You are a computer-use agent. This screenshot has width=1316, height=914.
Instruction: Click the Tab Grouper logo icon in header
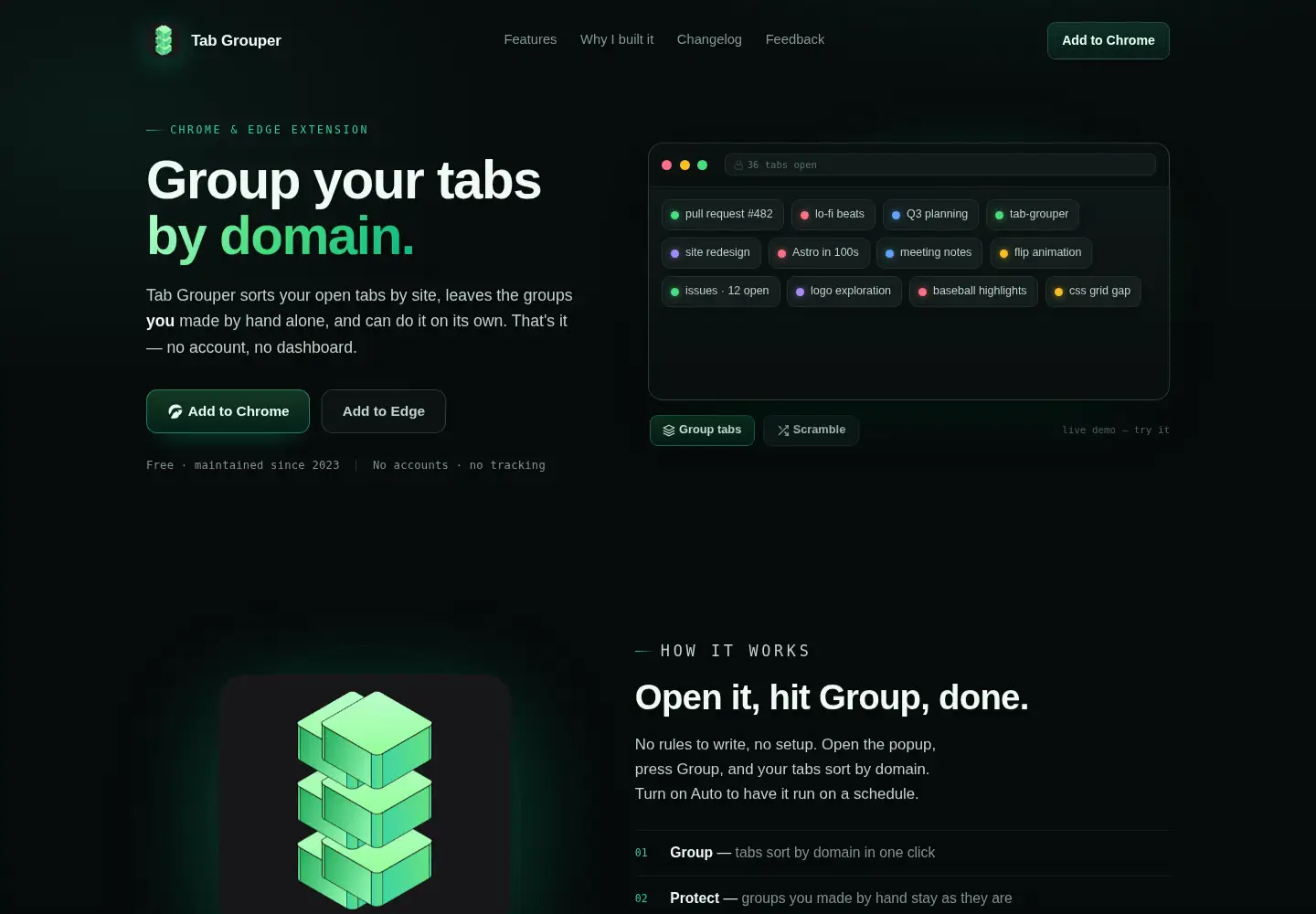coord(164,40)
